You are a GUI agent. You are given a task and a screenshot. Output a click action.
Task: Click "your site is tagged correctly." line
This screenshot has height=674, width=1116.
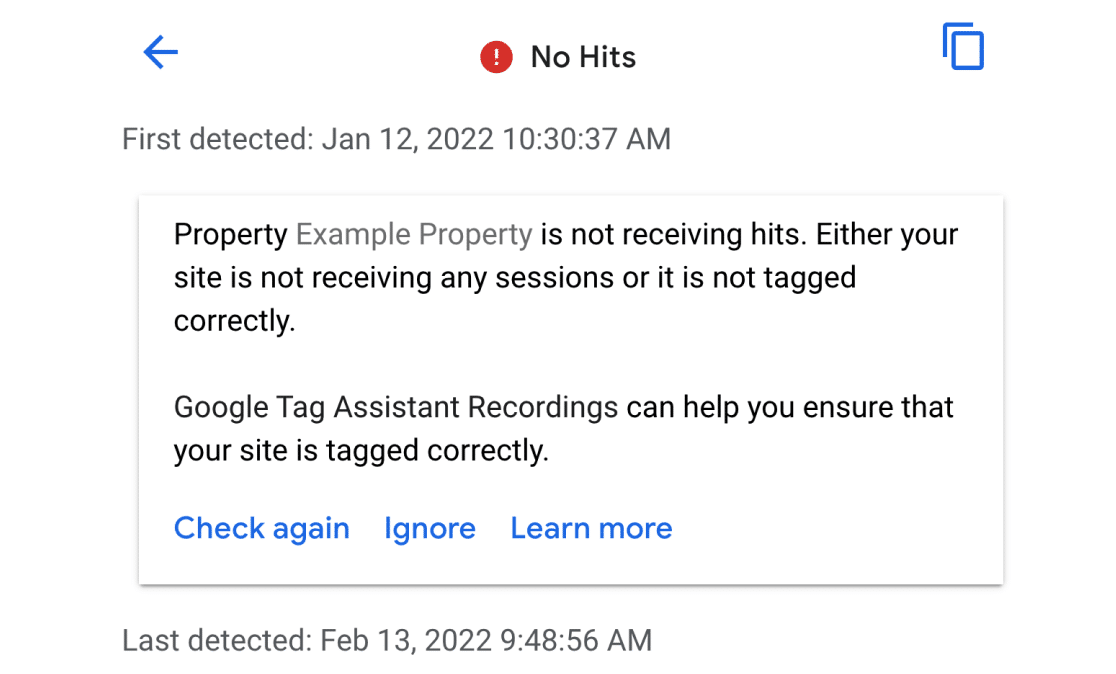(361, 451)
